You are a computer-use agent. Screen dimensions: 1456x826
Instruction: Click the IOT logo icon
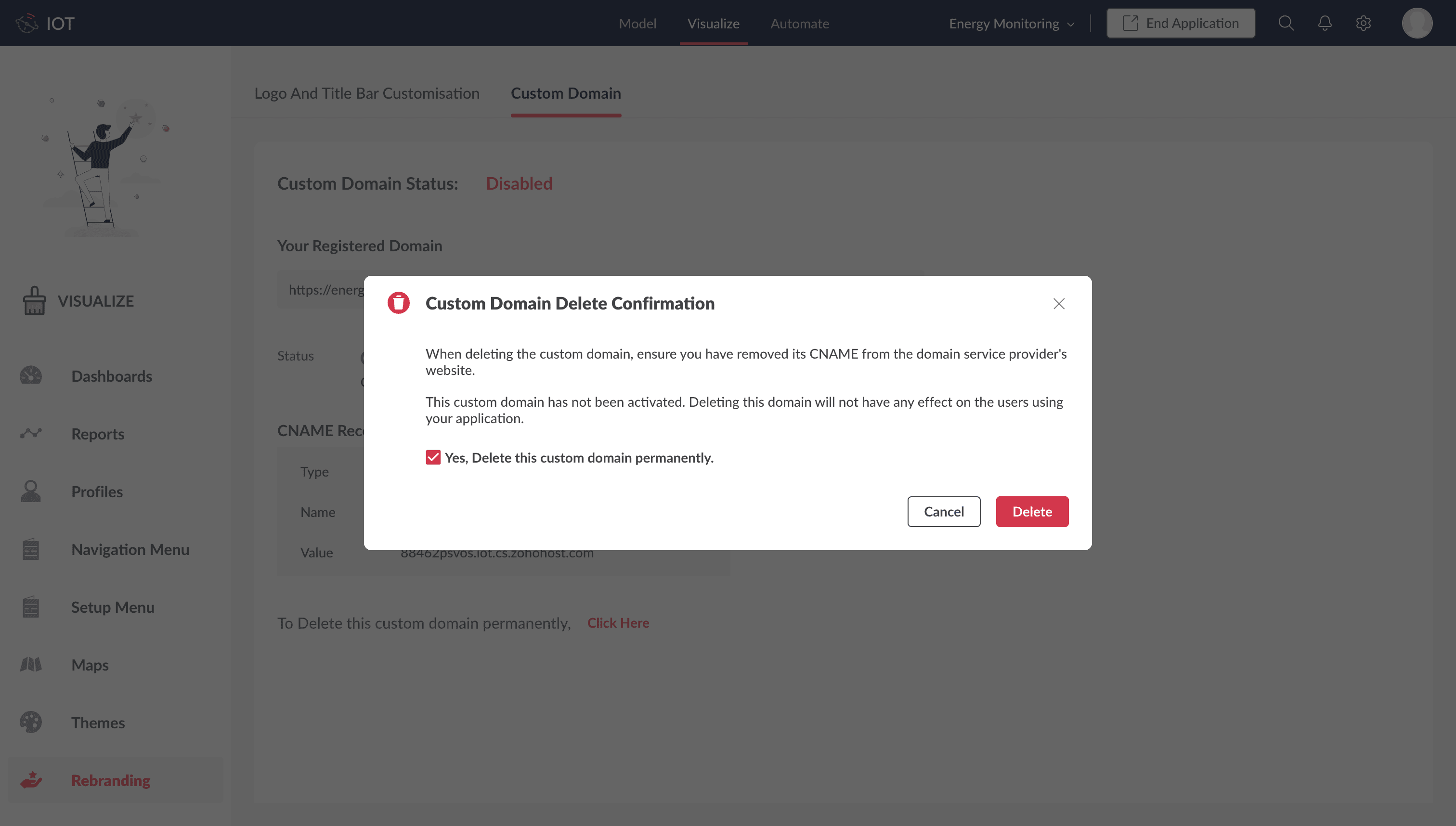coord(26,23)
